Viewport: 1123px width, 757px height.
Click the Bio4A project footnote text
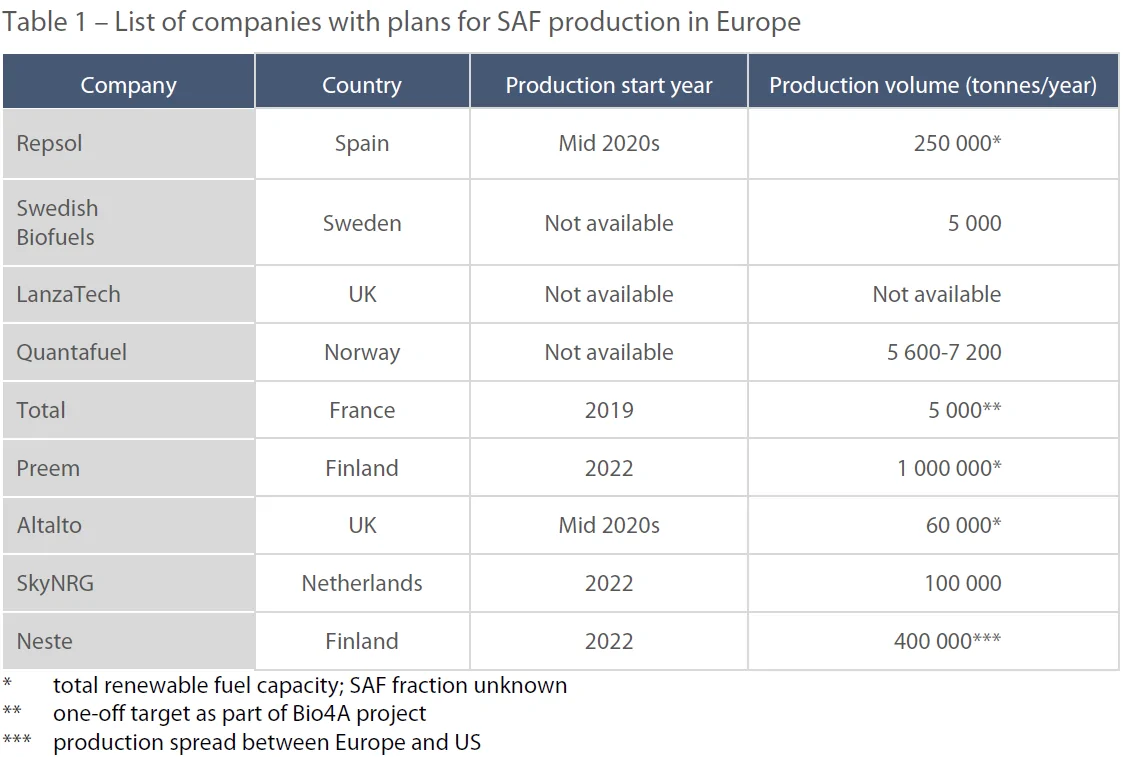240,713
